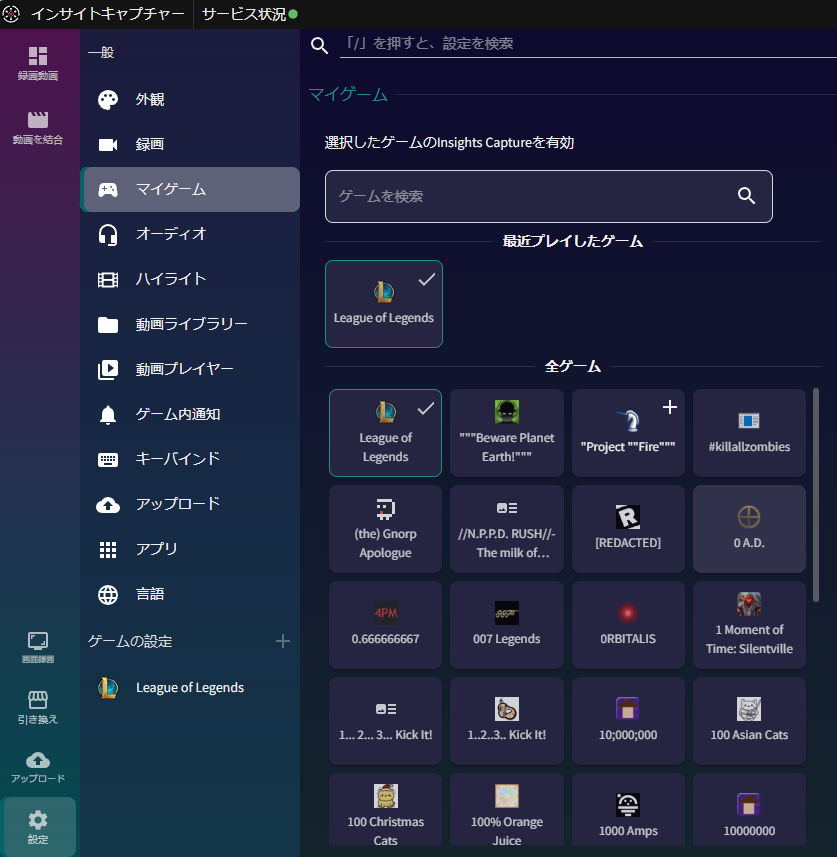This screenshot has width=837, height=857.
Task: Select the 1..2..3.. Kick It! card
Action: (507, 721)
